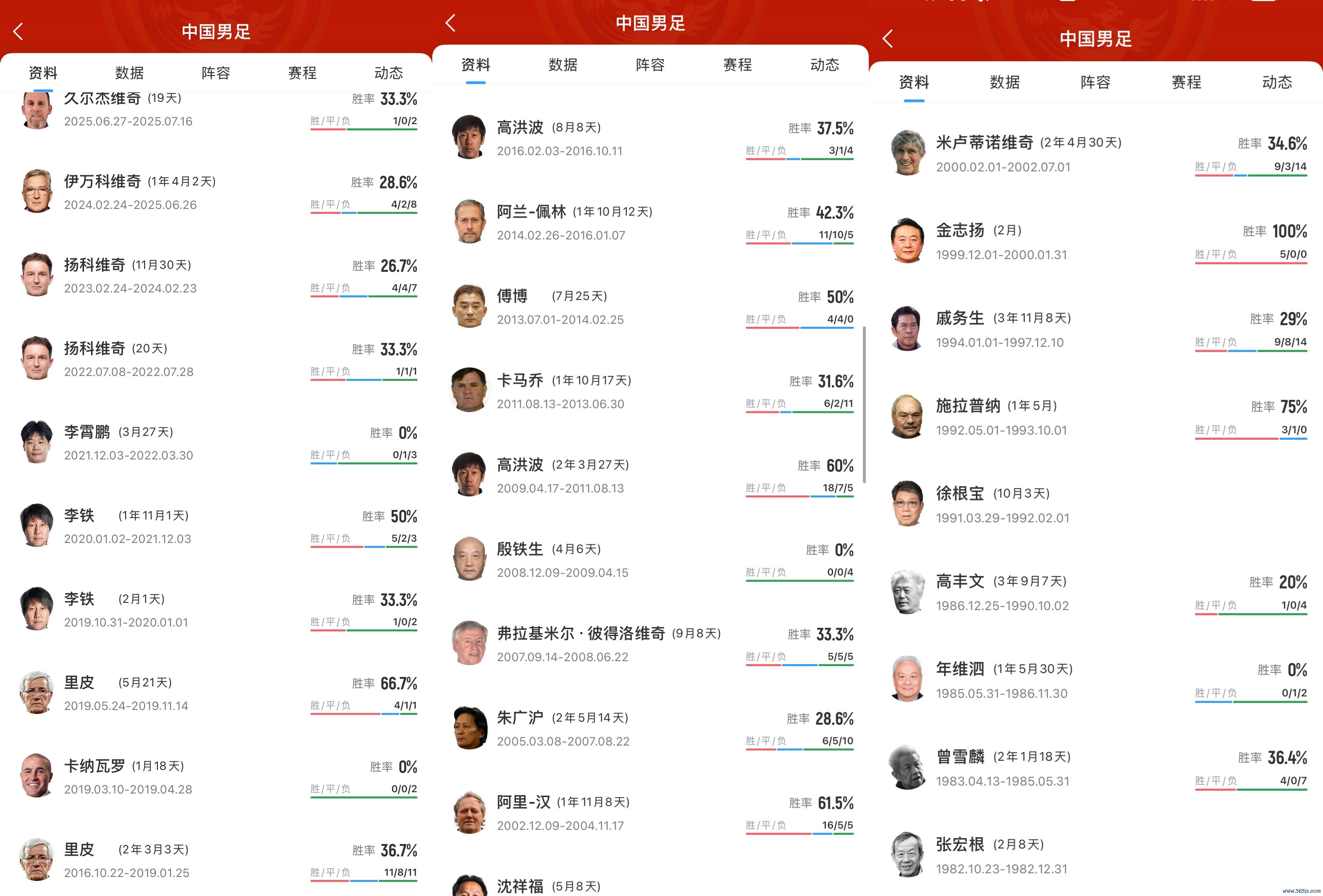Image resolution: width=1323 pixels, height=896 pixels.
Task: Click 高洪波 60% win rate record bar
Action: [x=799, y=496]
